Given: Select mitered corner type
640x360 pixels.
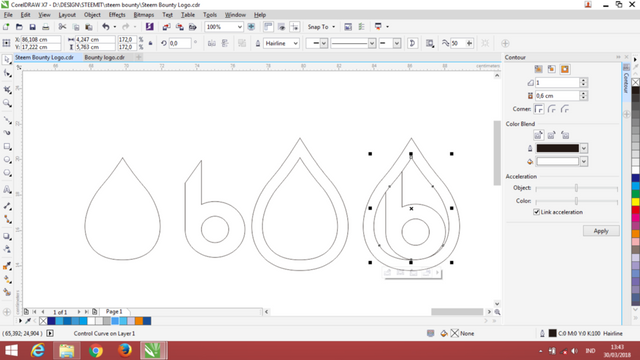Looking at the screenshot, I should click(x=539, y=109).
